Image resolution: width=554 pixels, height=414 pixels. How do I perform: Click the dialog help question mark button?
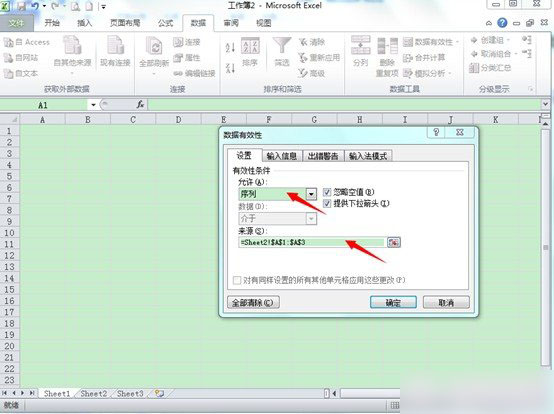coord(436,132)
